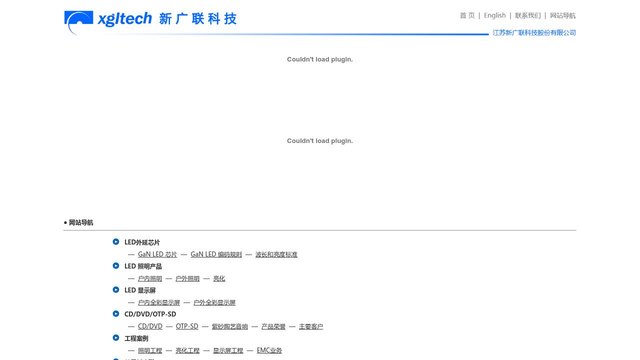Open the 户内照明 link
The width and height of the screenshot is (640, 360).
click(x=150, y=278)
